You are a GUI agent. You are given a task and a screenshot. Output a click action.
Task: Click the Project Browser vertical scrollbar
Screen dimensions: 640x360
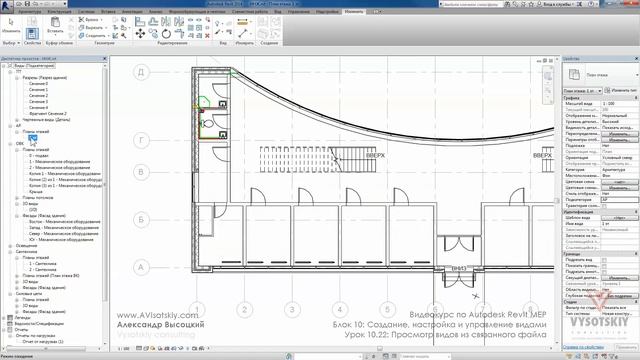(x=104, y=184)
